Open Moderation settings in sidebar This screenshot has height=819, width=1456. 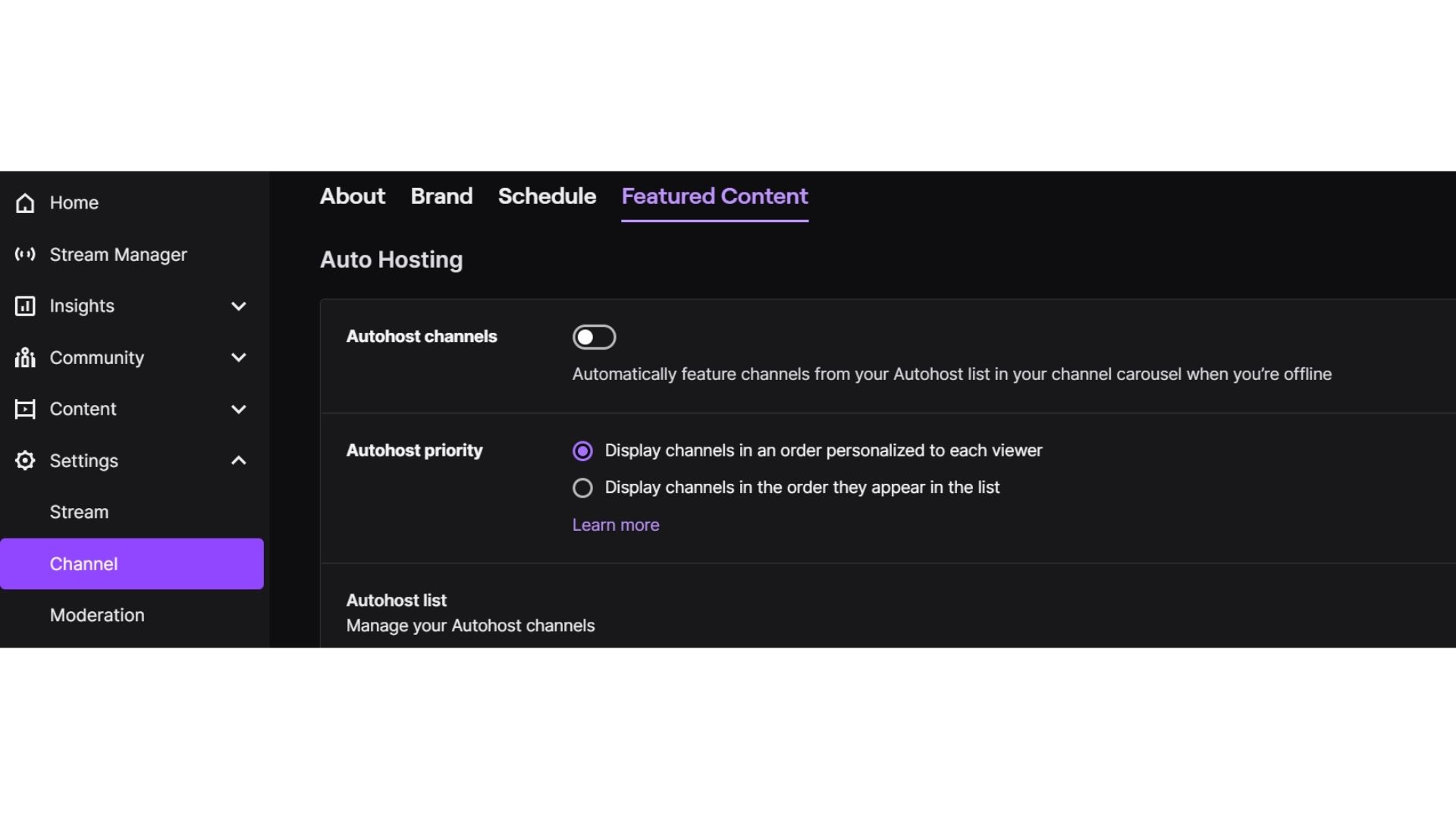coord(97,615)
